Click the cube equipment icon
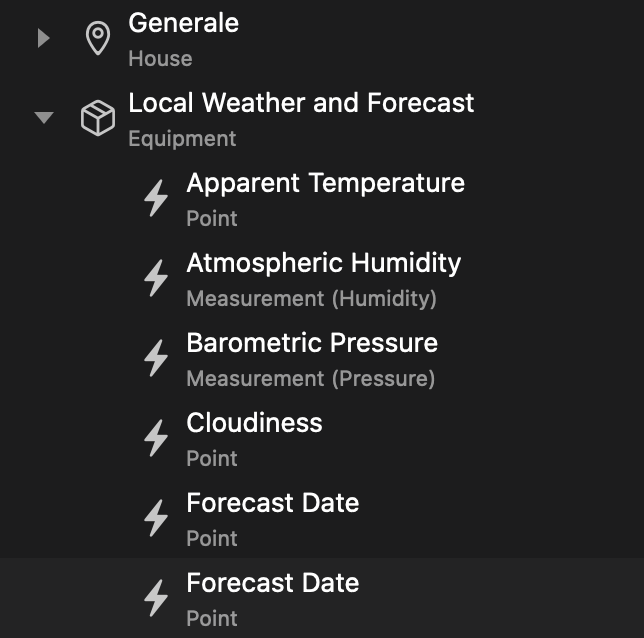Viewport: 644px width, 638px height. 97,119
